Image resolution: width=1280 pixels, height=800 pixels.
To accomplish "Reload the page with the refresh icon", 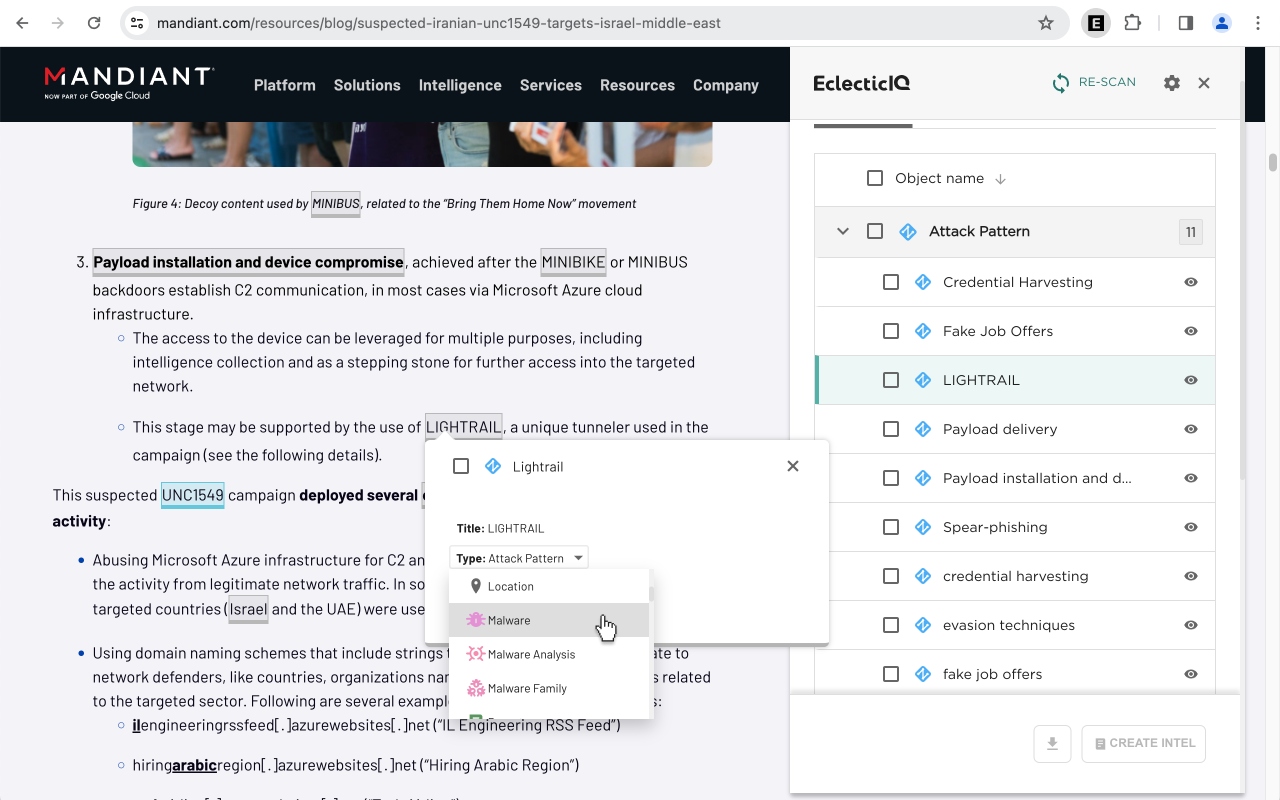I will 94,23.
